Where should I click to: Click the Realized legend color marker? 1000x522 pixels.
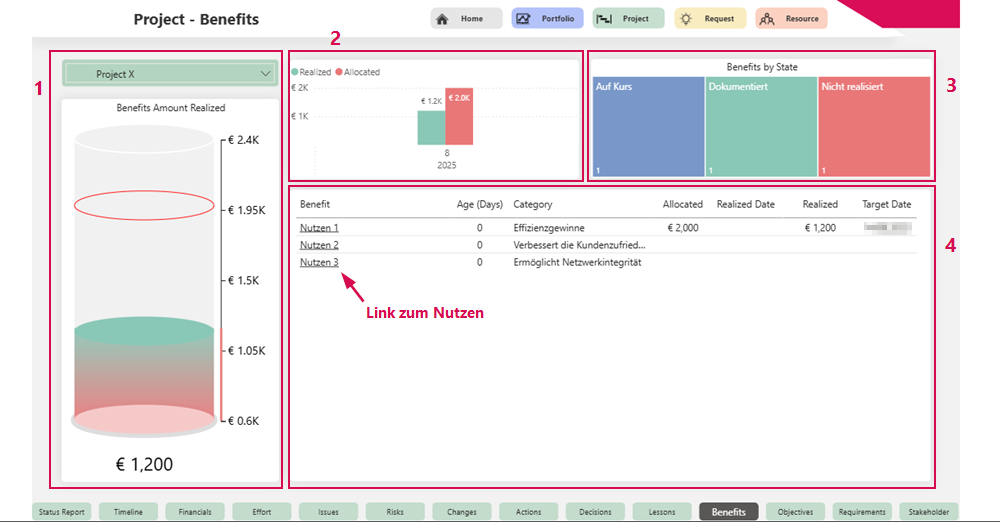tap(295, 72)
